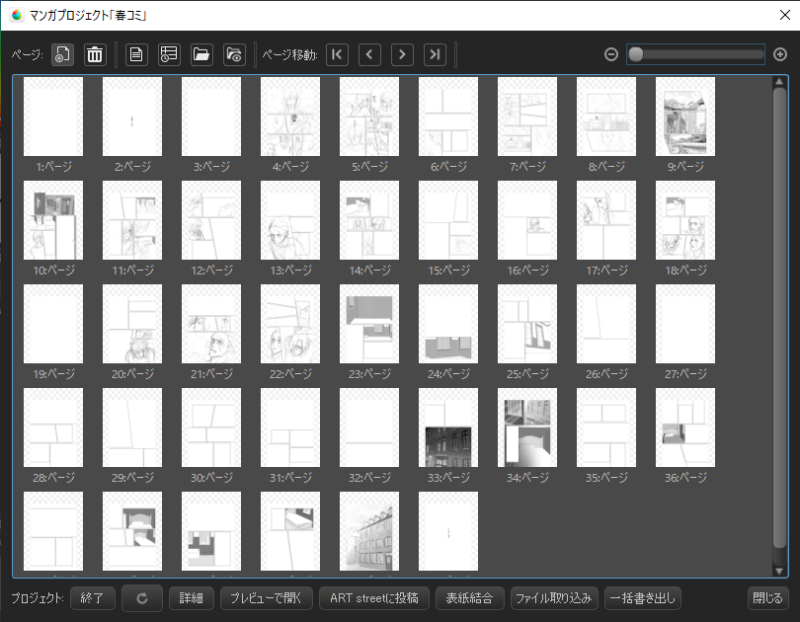Click the vertical scrollbar thumb
800x622 pixels.
pos(779,317)
